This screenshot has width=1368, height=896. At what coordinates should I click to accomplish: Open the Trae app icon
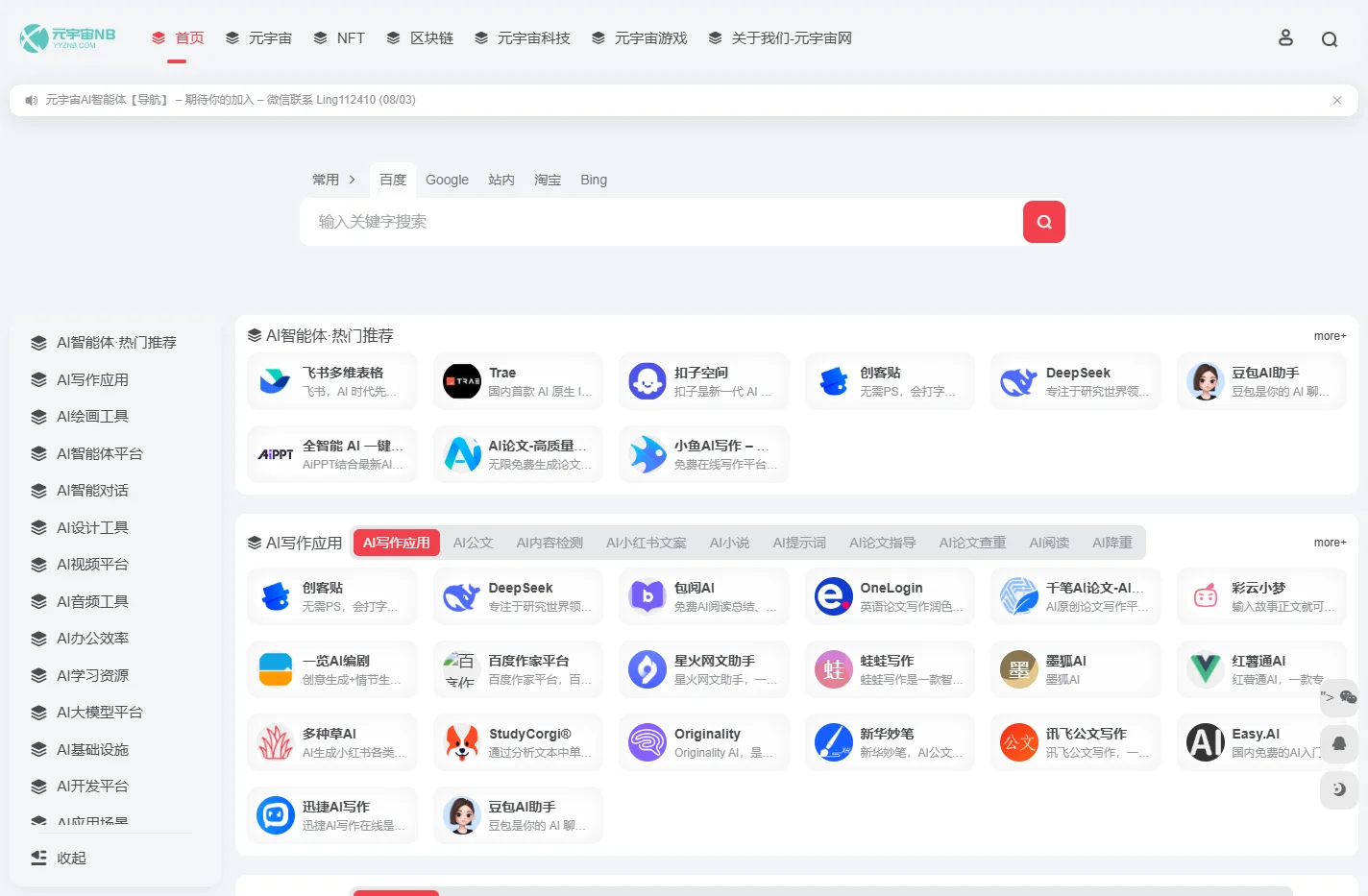click(462, 381)
